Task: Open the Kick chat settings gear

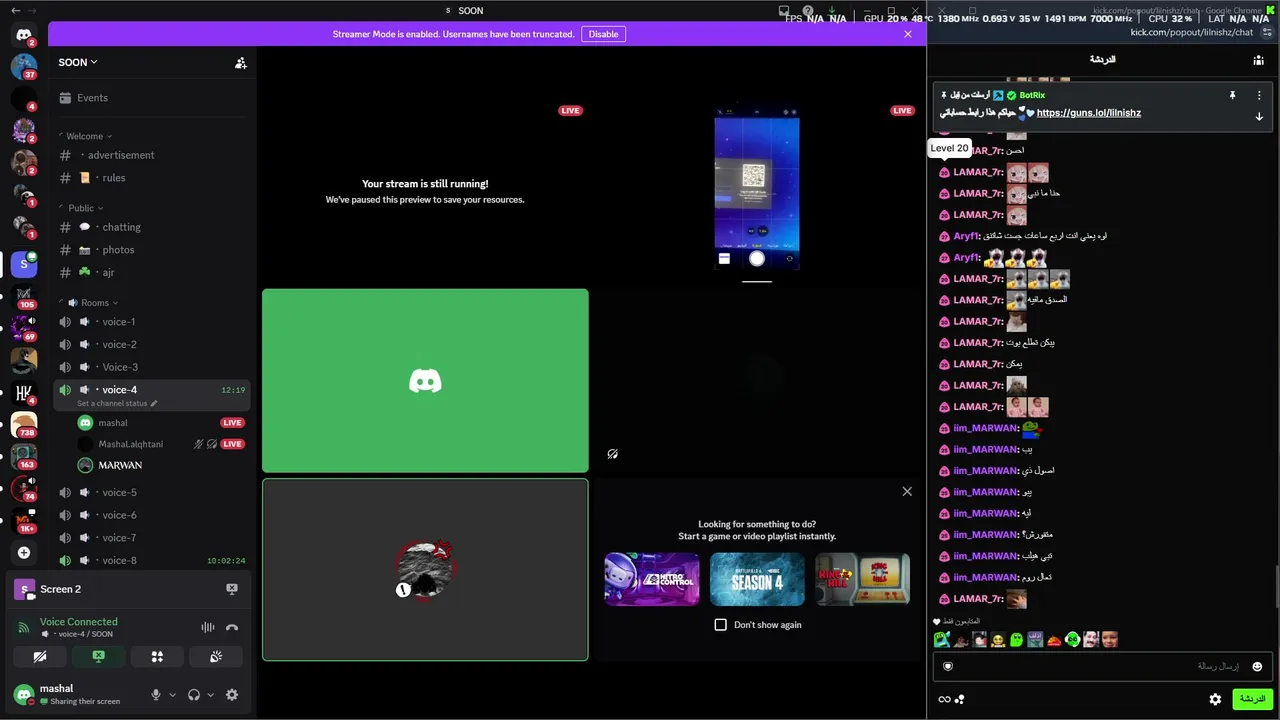Action: coord(1215,699)
